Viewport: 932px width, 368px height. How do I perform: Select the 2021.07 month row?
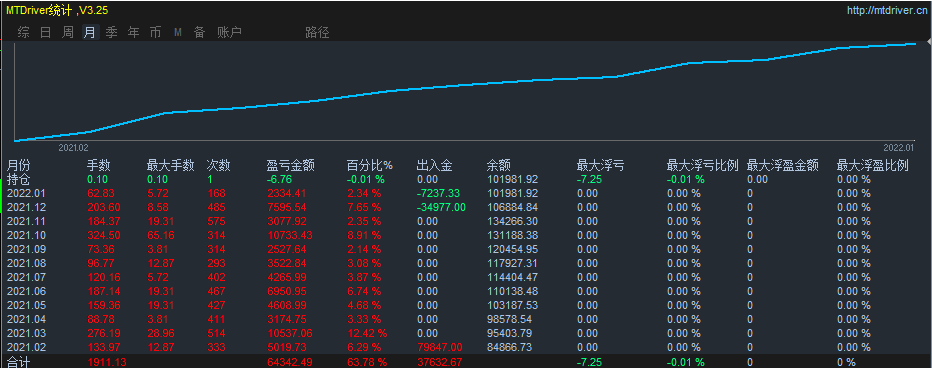click(466, 277)
